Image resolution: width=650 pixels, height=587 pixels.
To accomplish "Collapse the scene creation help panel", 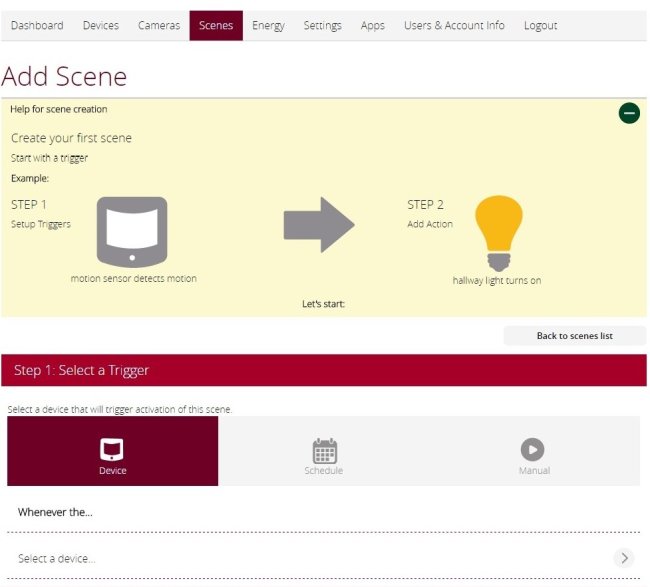I will 629,113.
